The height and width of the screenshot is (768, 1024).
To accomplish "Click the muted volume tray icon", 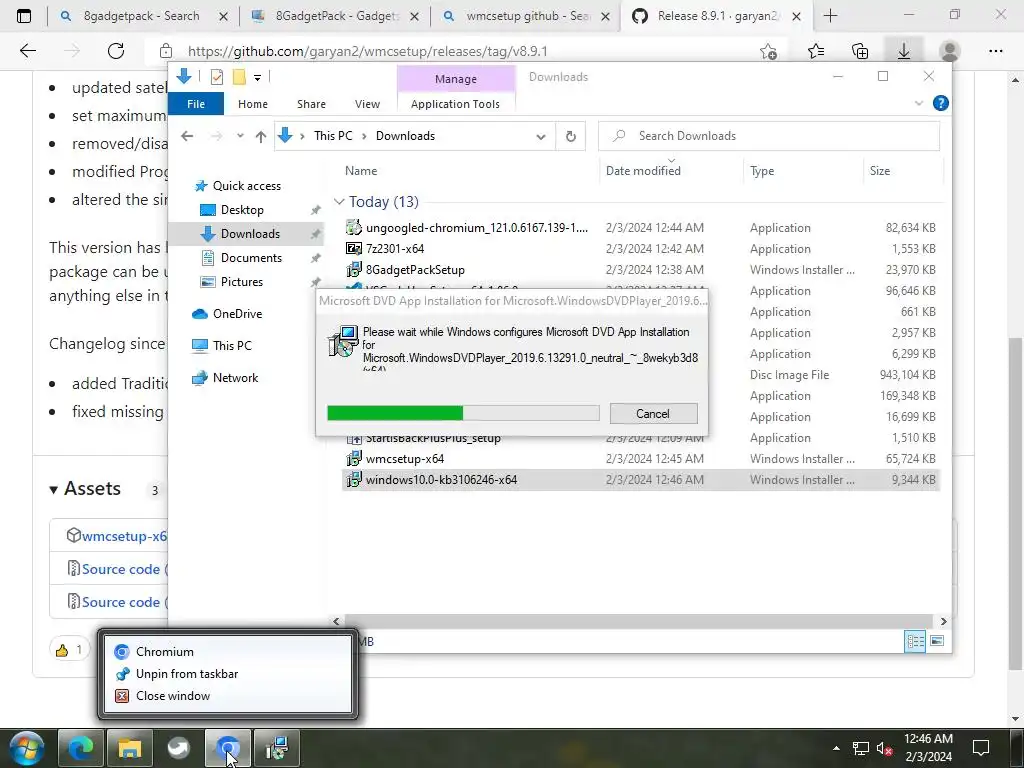I will [x=885, y=748].
